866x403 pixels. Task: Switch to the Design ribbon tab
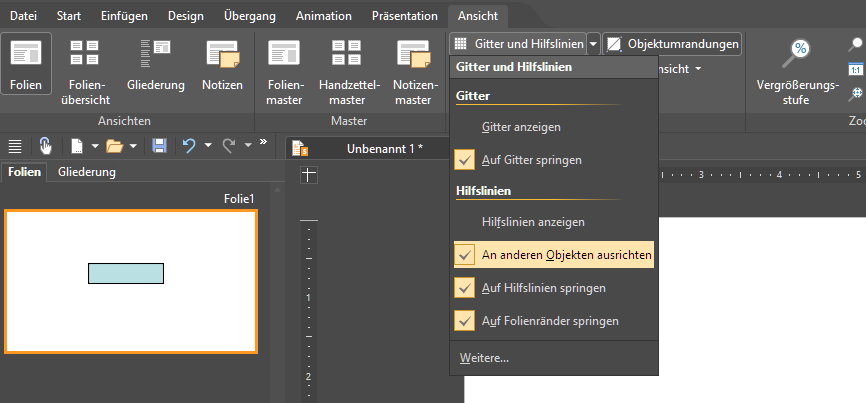(186, 16)
